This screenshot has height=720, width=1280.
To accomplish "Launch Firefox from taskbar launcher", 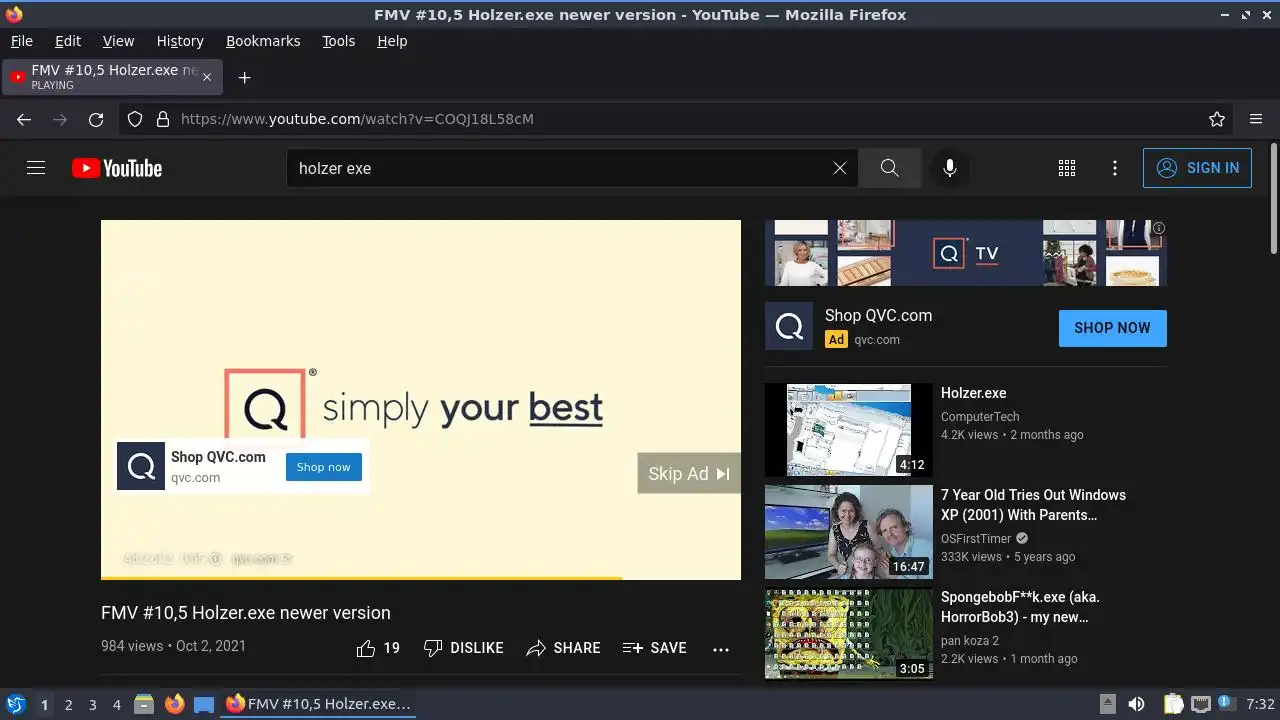I will (x=175, y=704).
